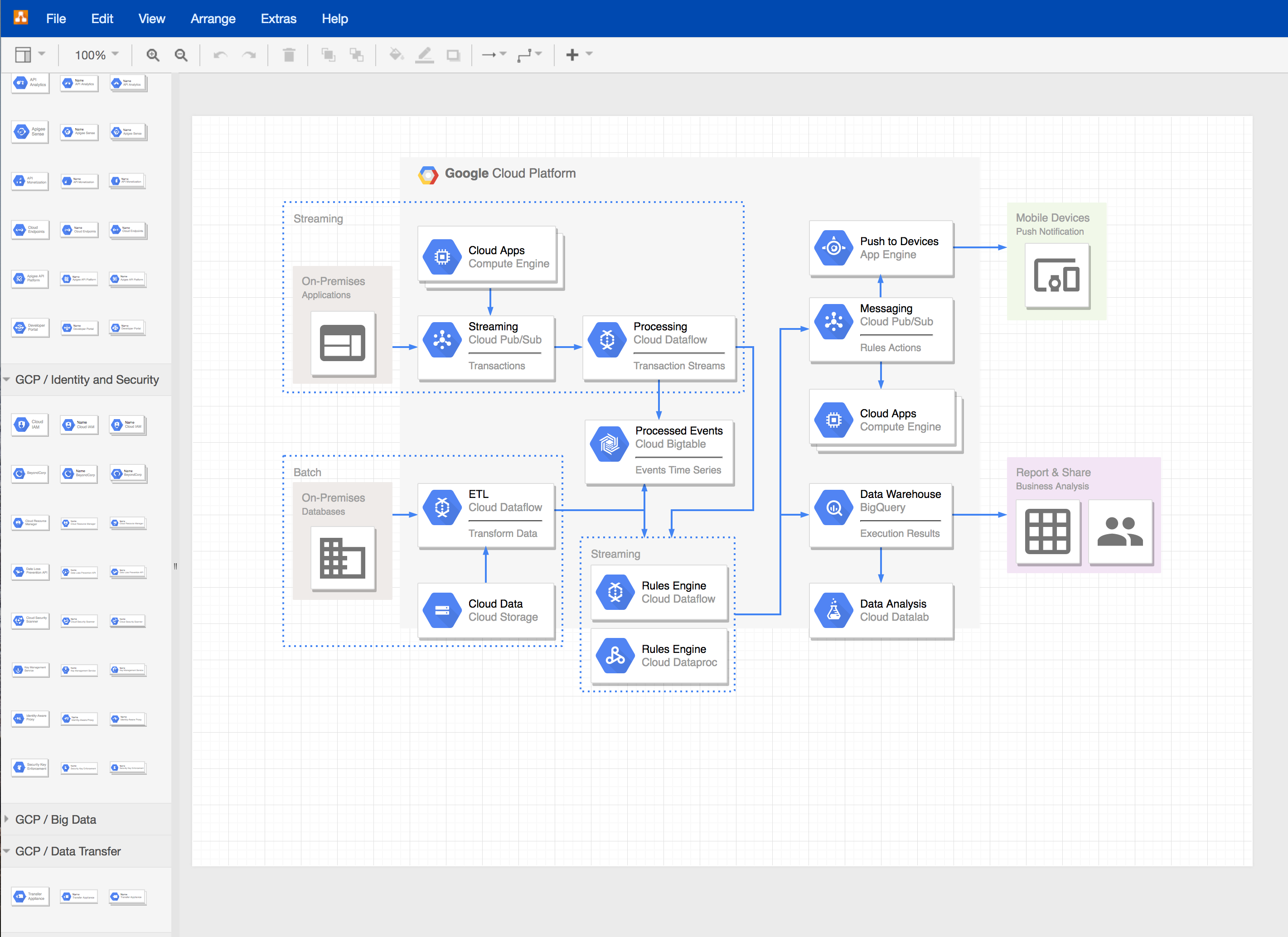Click the On-Premises Applications window icon
Viewport: 1288px width, 937px height.
coord(343,343)
